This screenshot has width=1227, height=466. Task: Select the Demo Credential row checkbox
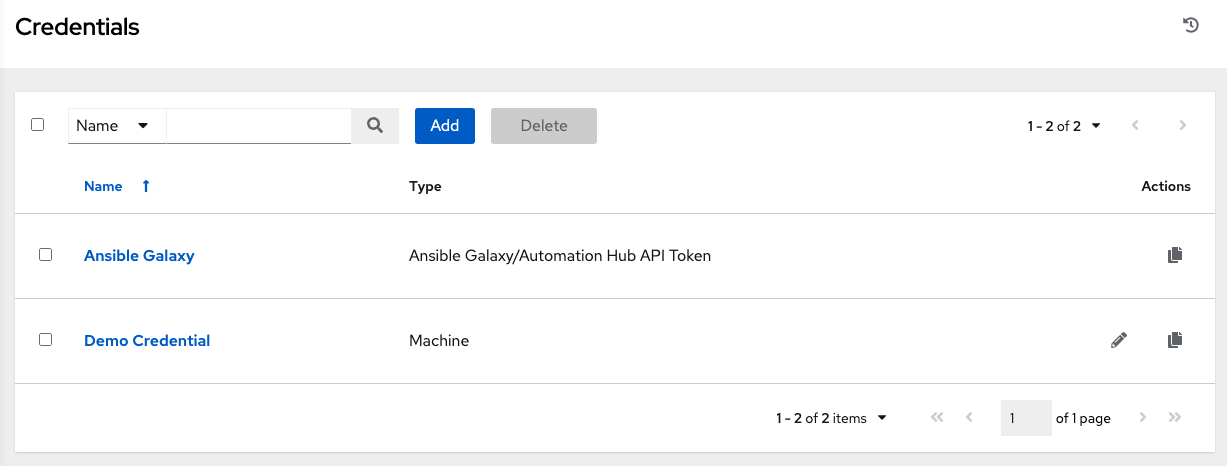(45, 340)
